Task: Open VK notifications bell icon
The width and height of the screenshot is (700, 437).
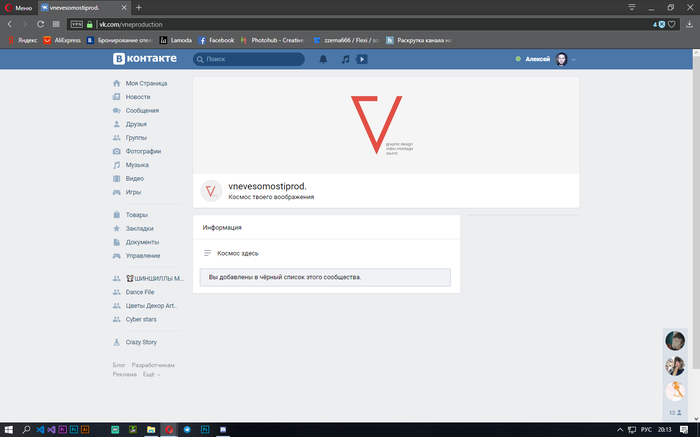Action: (323, 60)
